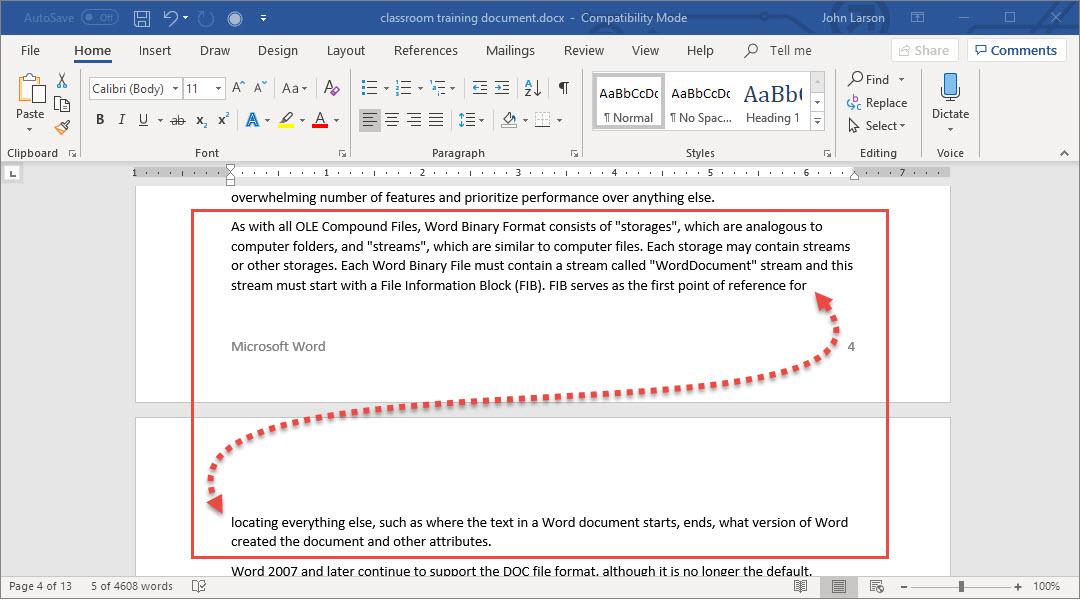Show paragraph marks with pilcrow icon
The width and height of the screenshot is (1080, 600).
click(x=564, y=88)
